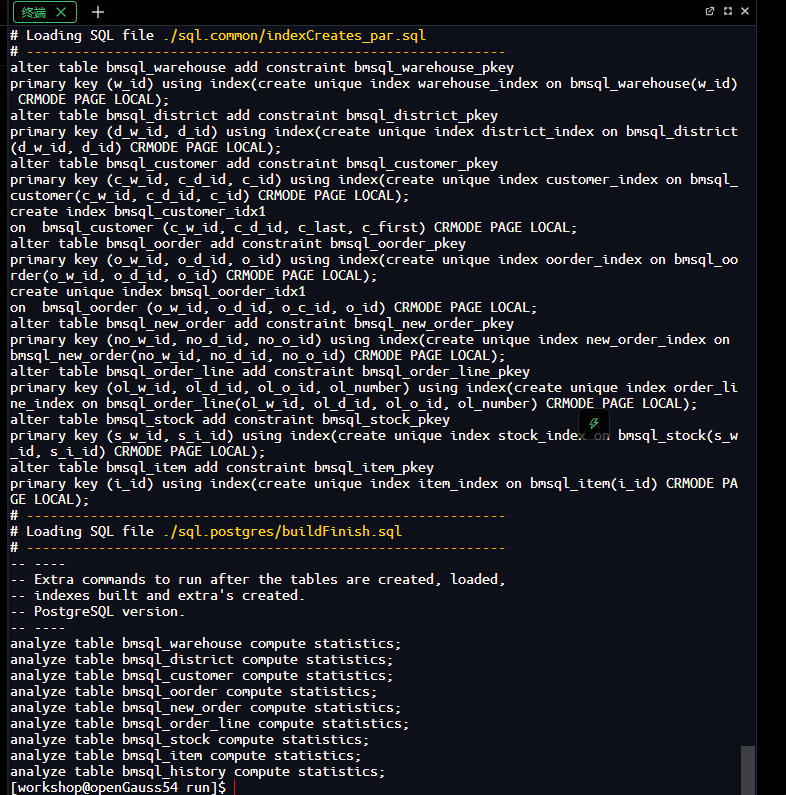This screenshot has height=795, width=786.
Task: Close the 终端 tab with its X
Action: coord(61,12)
